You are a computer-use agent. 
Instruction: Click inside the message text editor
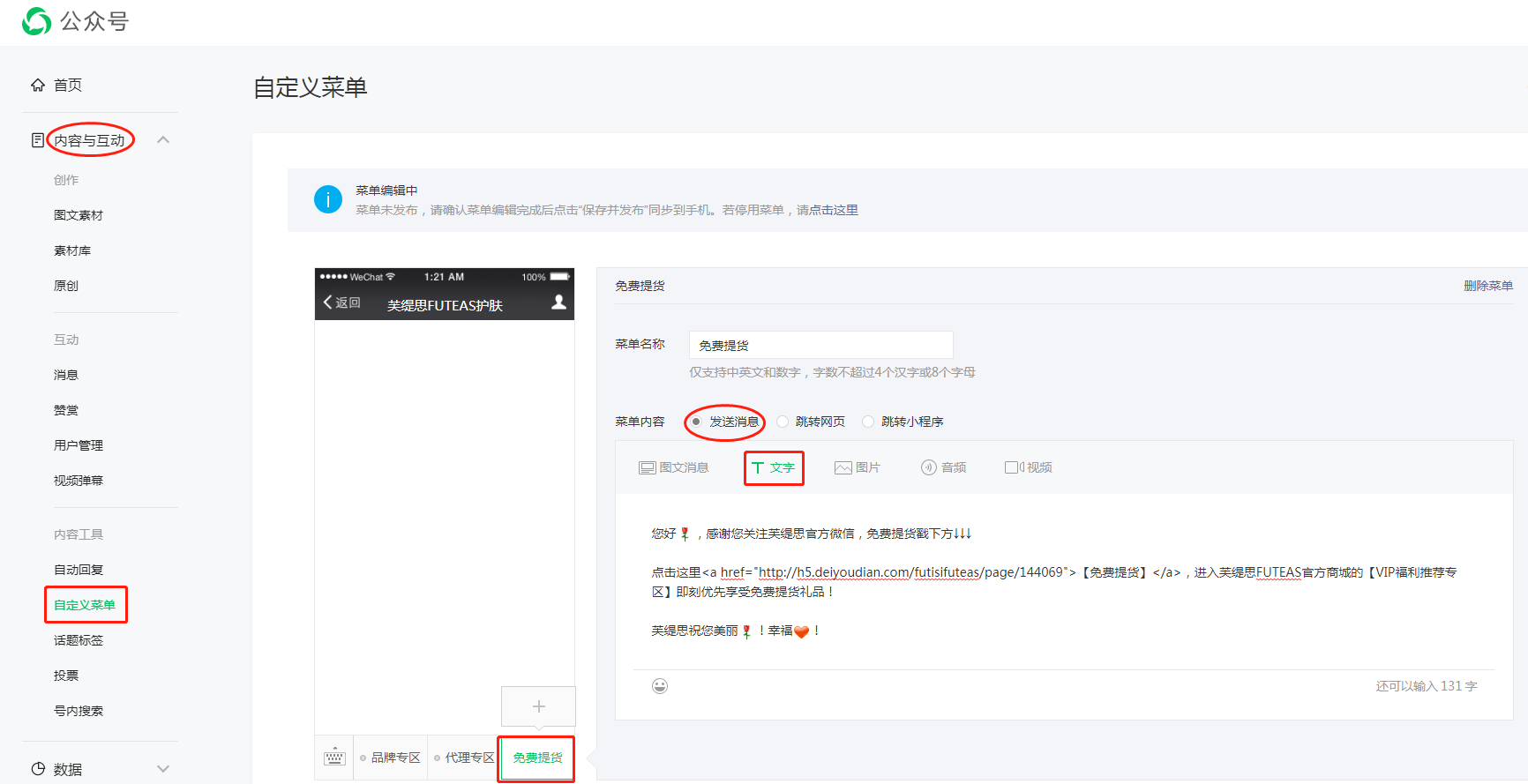pos(1064,582)
